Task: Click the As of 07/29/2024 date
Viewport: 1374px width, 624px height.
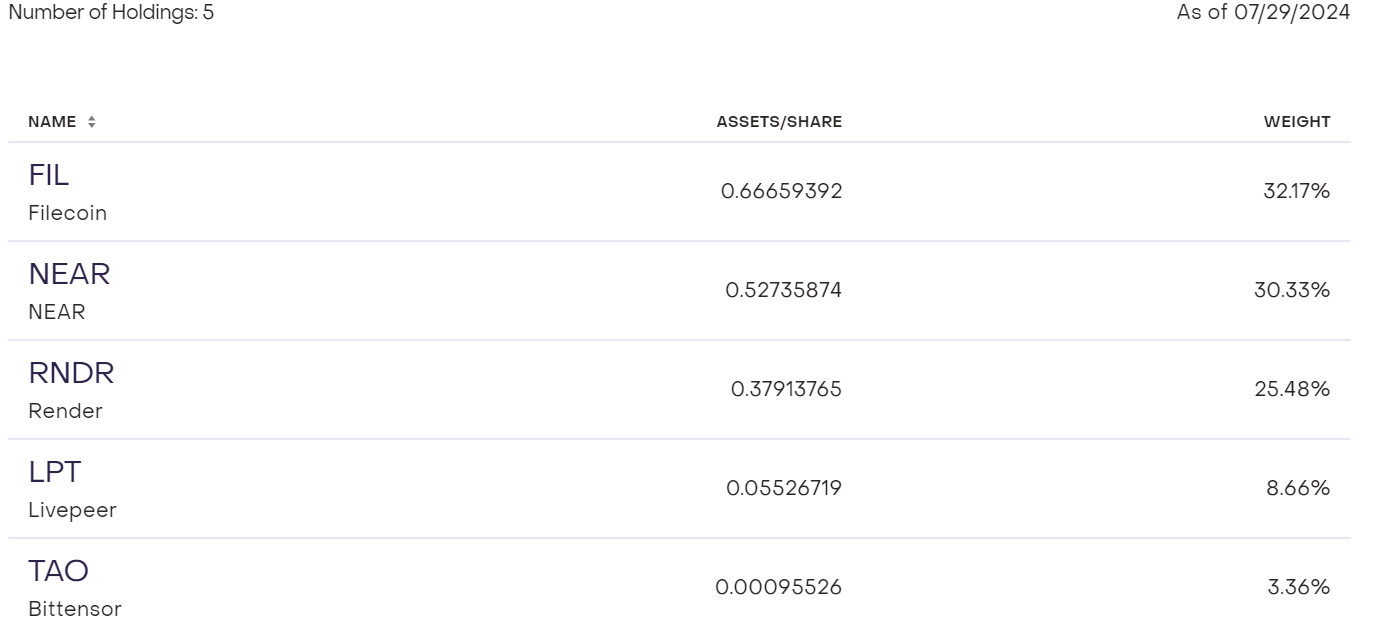Action: pyautogui.click(x=1263, y=13)
